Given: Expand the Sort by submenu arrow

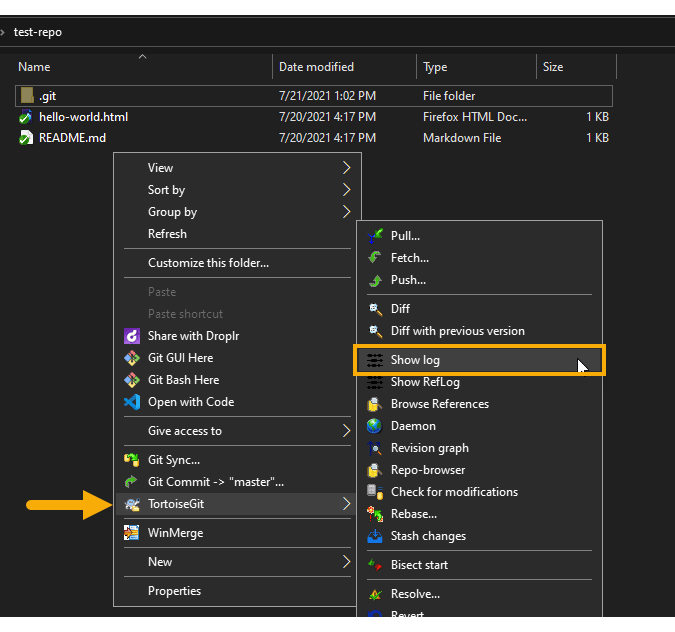Looking at the screenshot, I should pyautogui.click(x=346, y=189).
